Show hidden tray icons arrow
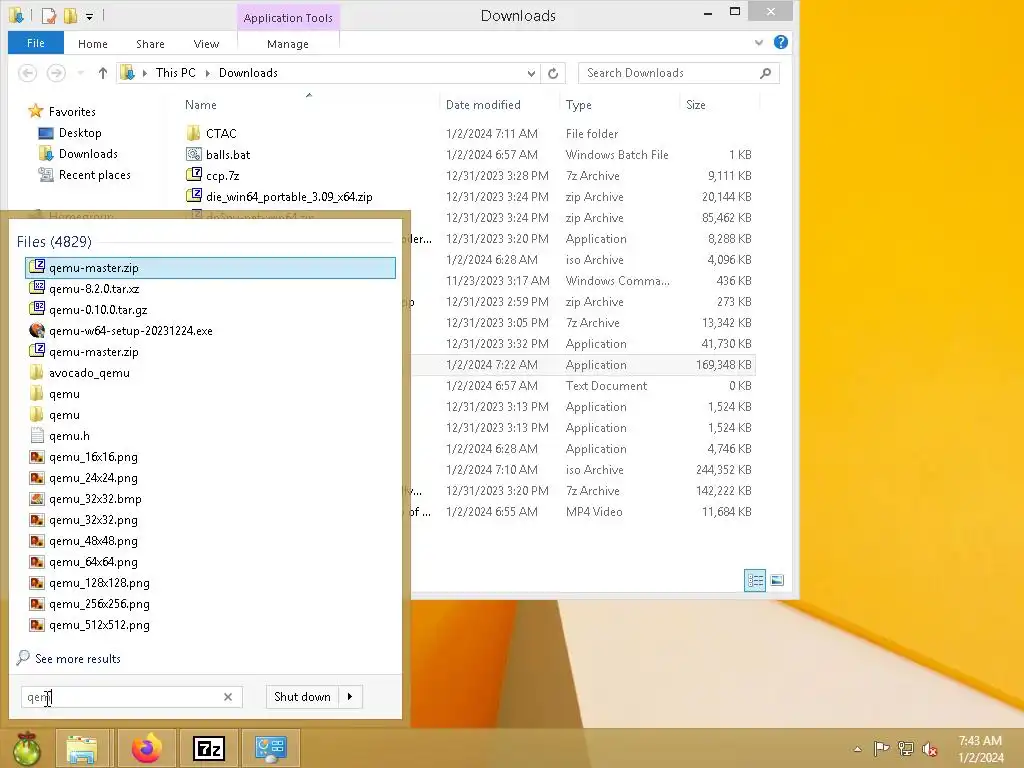 (857, 748)
